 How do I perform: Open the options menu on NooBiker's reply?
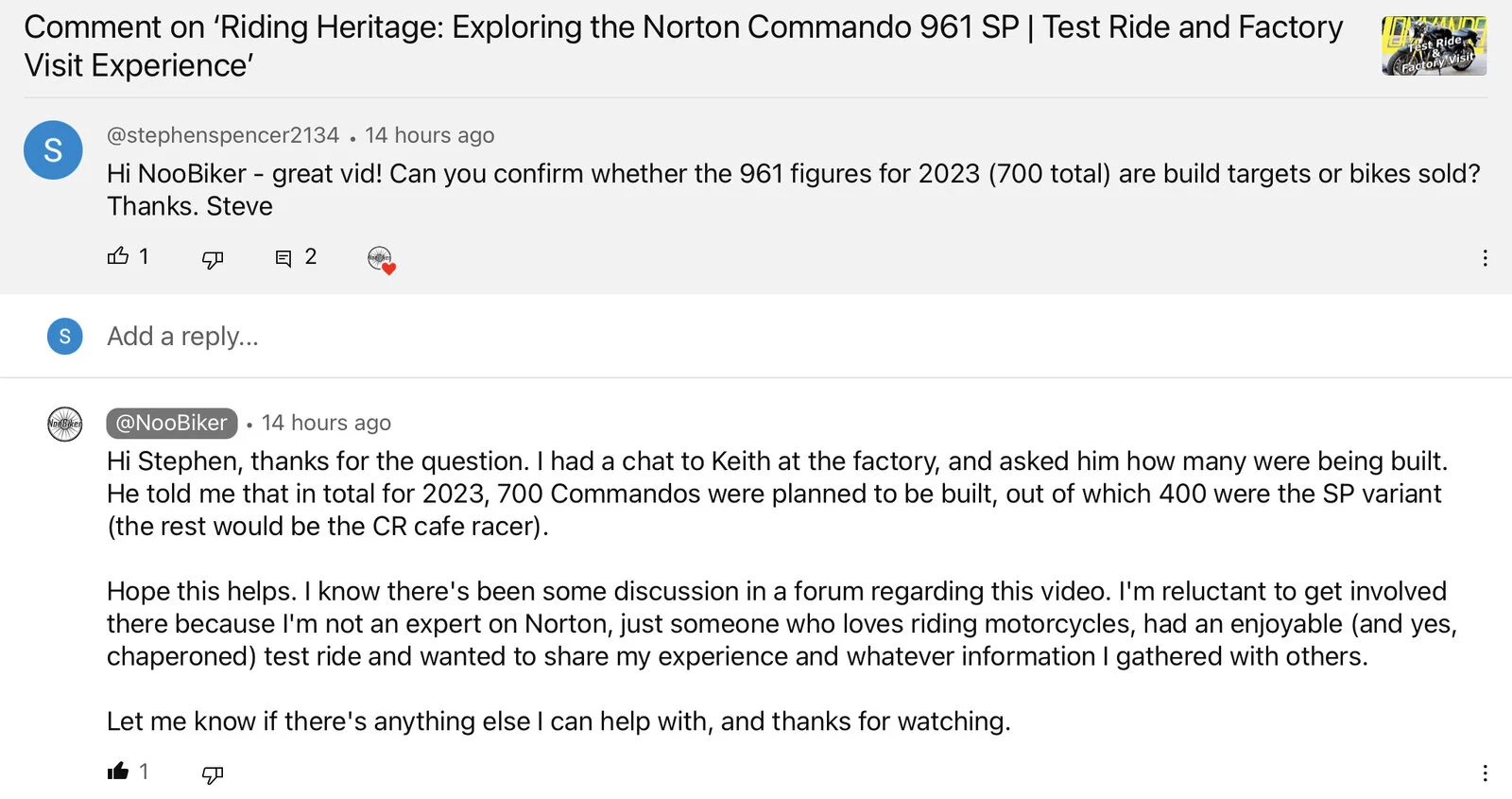pyautogui.click(x=1486, y=773)
